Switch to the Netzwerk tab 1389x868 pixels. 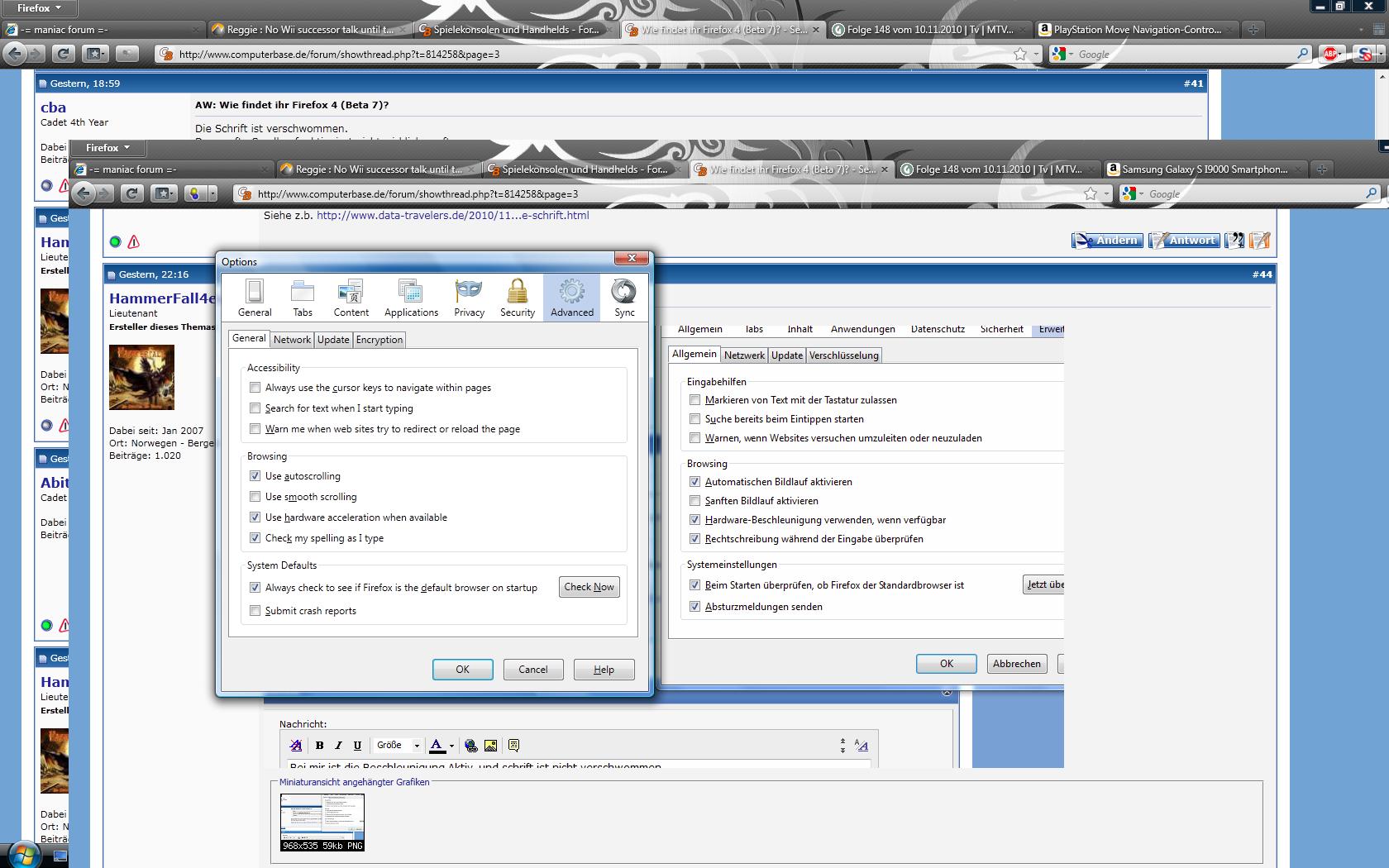coord(744,355)
